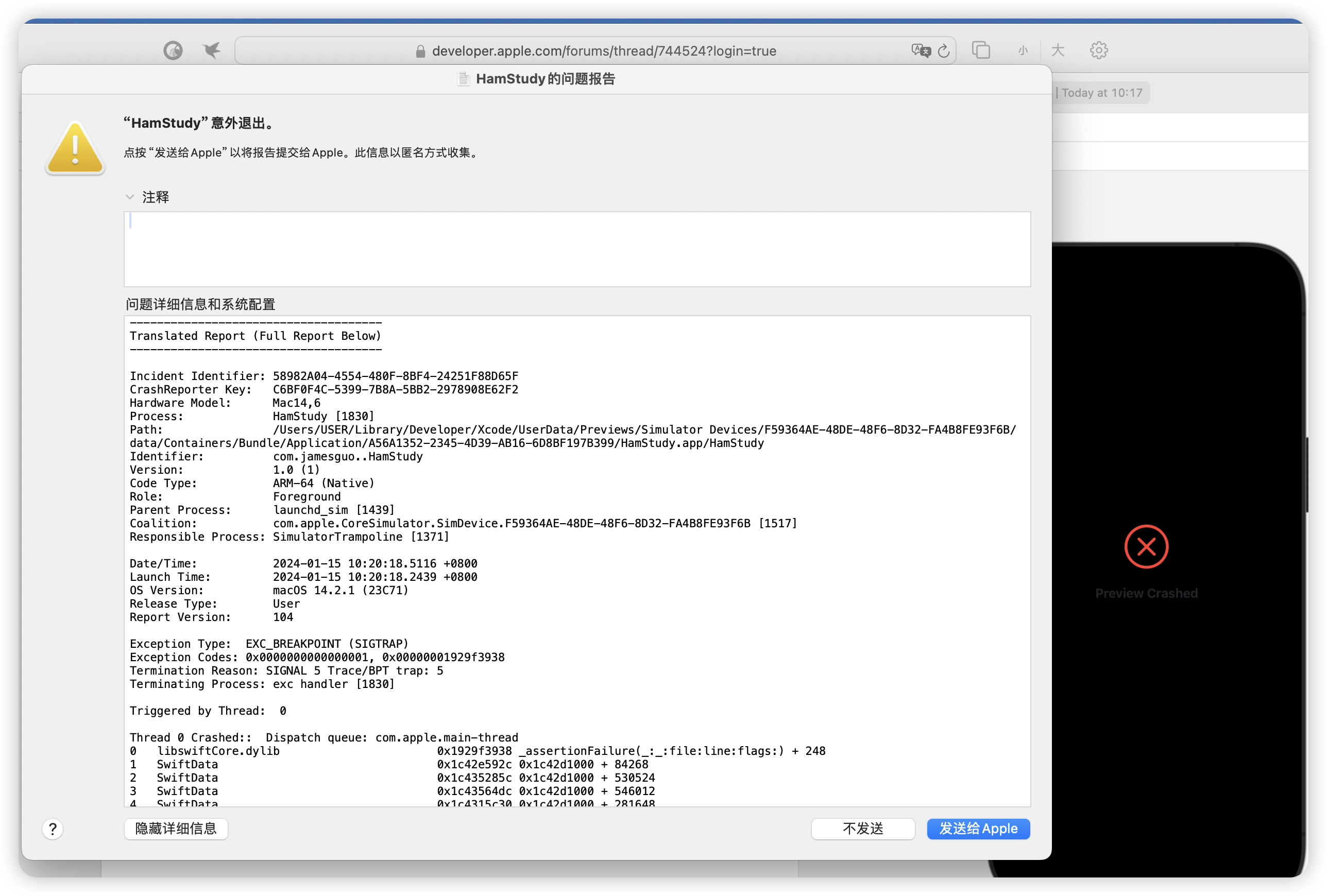Viewport: 1327px width, 896px height.
Task: Collapse the 注释 comments section chevron
Action: click(x=130, y=197)
